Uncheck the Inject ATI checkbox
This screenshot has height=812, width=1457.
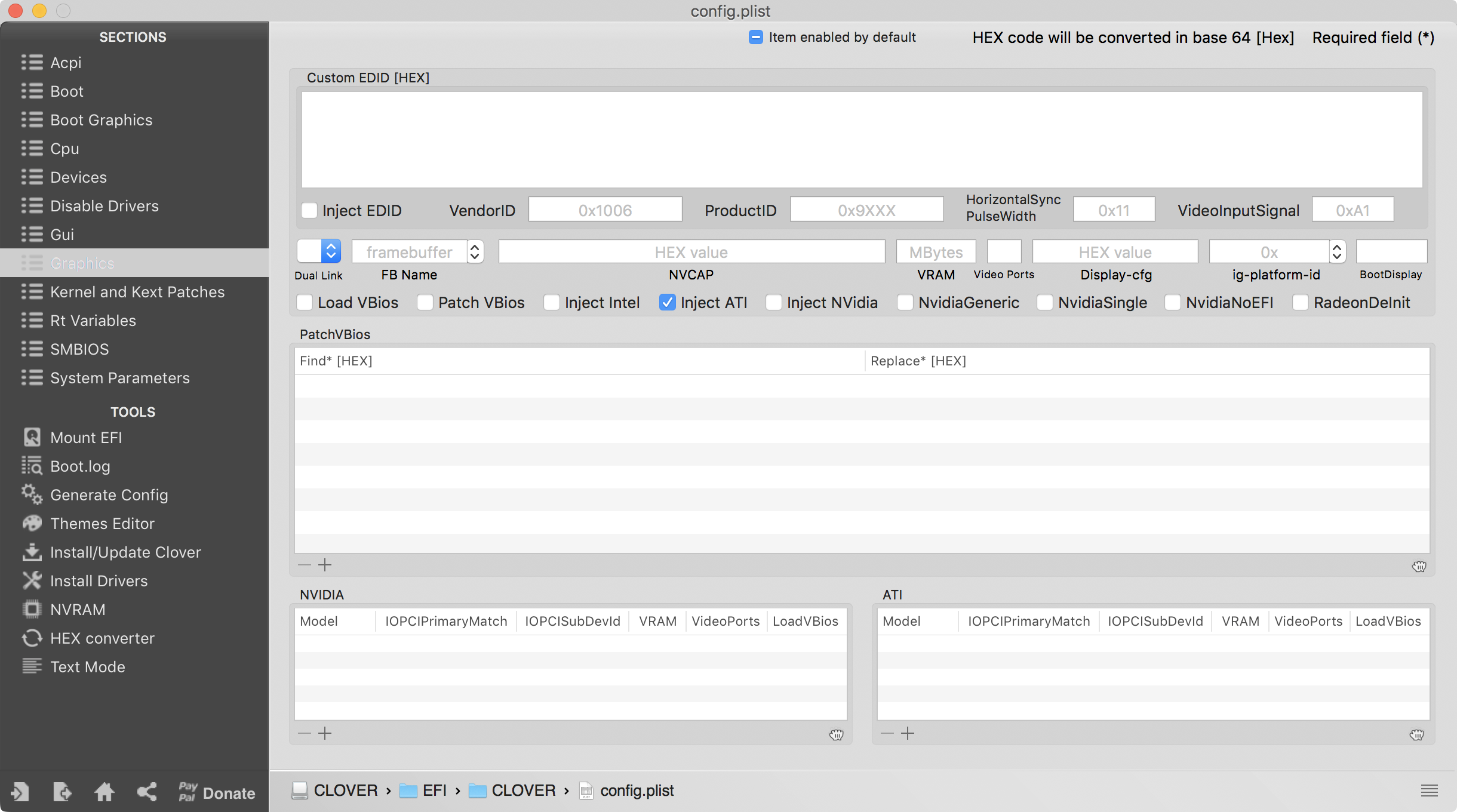click(x=667, y=303)
